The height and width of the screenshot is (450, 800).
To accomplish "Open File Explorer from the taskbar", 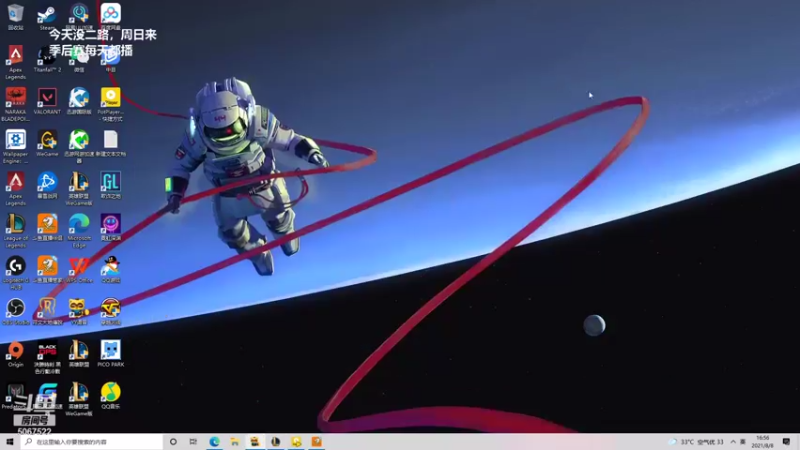I will point(235,441).
